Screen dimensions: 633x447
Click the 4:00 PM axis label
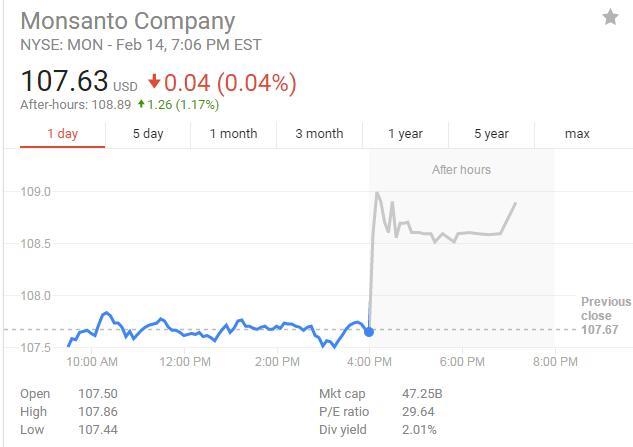pyautogui.click(x=370, y=362)
